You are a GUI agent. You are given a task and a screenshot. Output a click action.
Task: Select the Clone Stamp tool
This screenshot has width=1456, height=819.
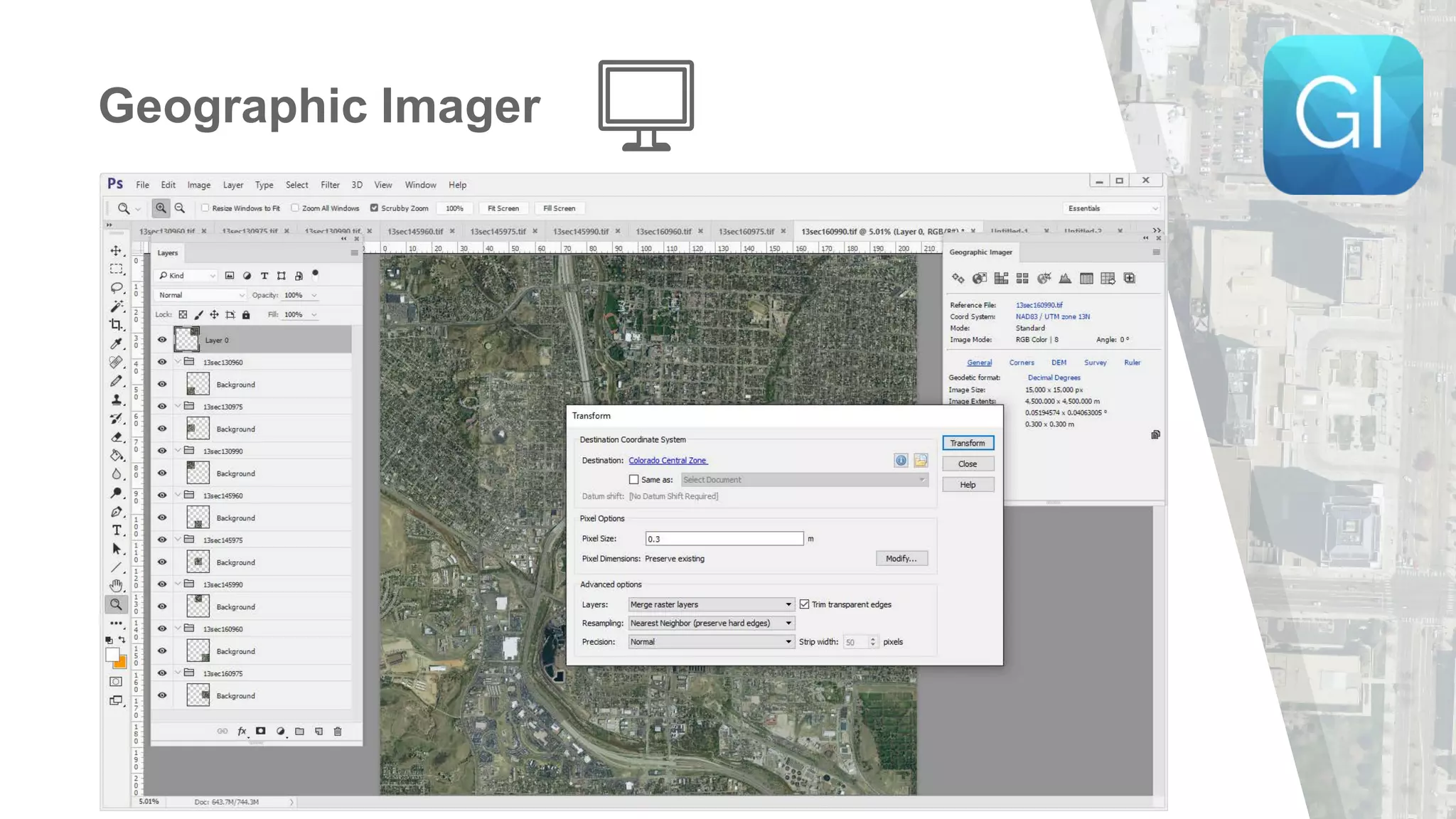pyautogui.click(x=116, y=400)
